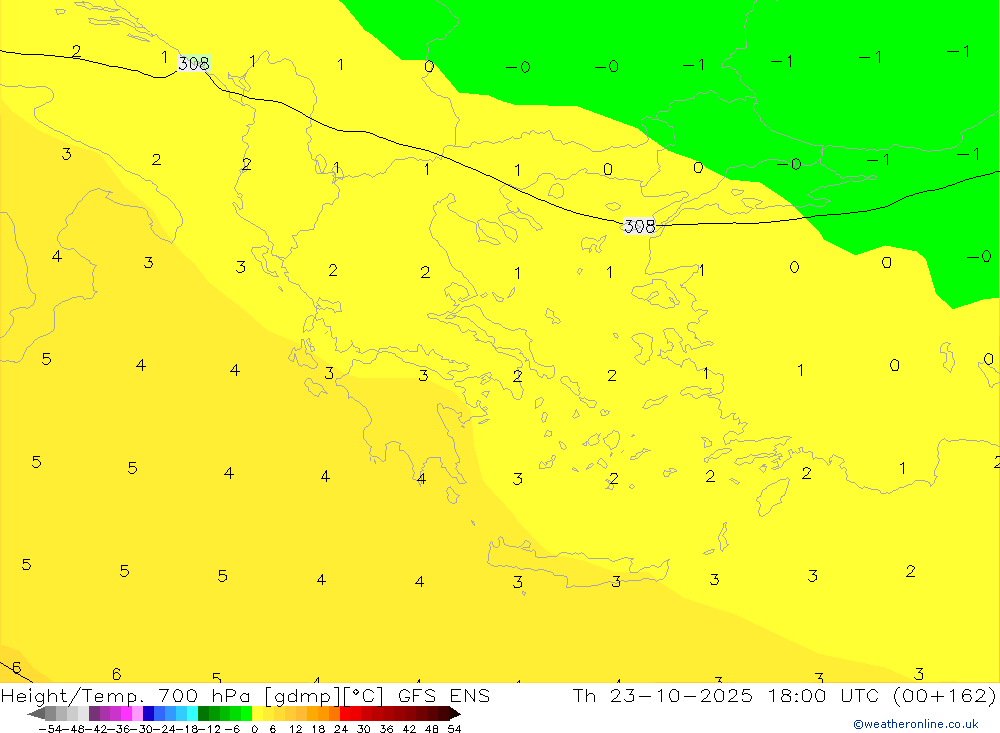Pick the cyan legend swatch at -18

pos(192,714)
